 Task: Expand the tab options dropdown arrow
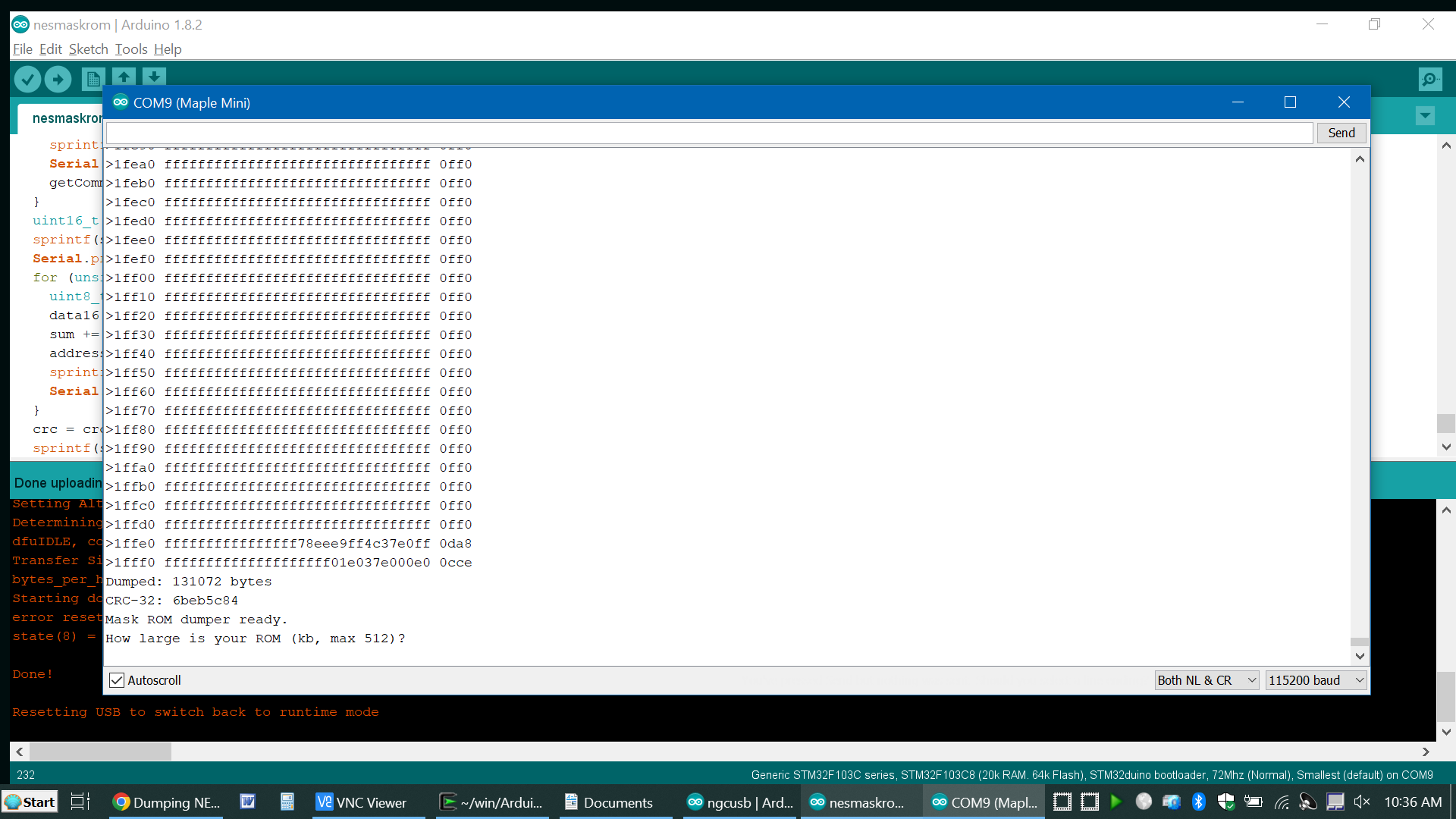(x=1425, y=116)
